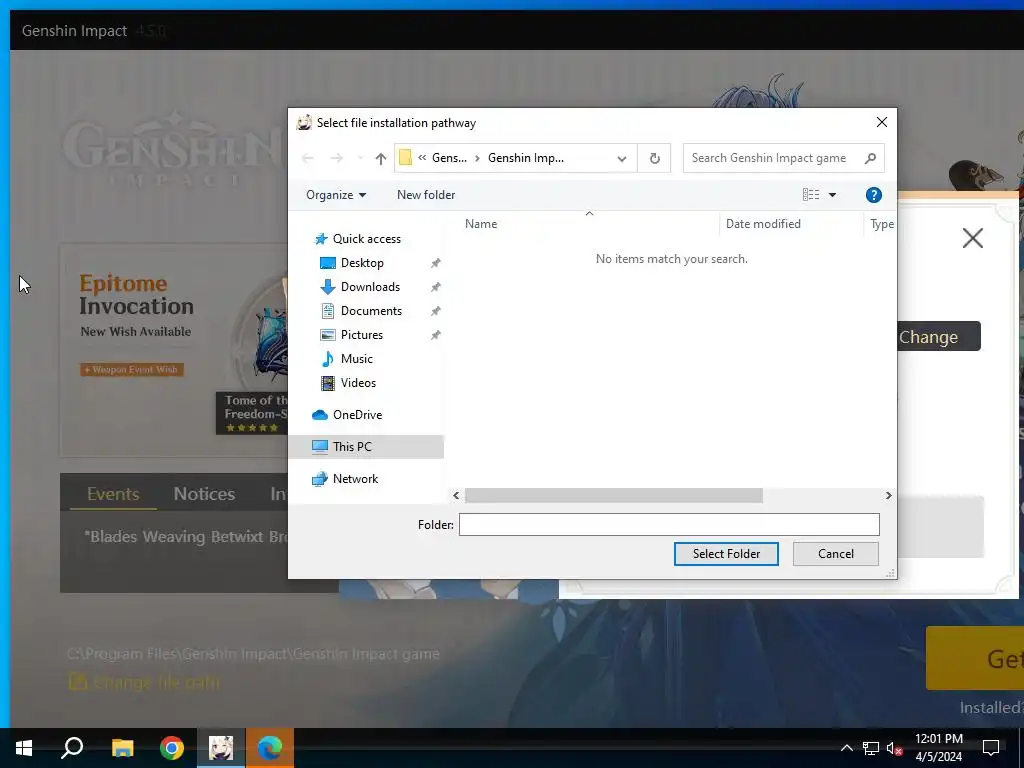Click into the Folder text field
The height and width of the screenshot is (768, 1024).
coord(669,524)
